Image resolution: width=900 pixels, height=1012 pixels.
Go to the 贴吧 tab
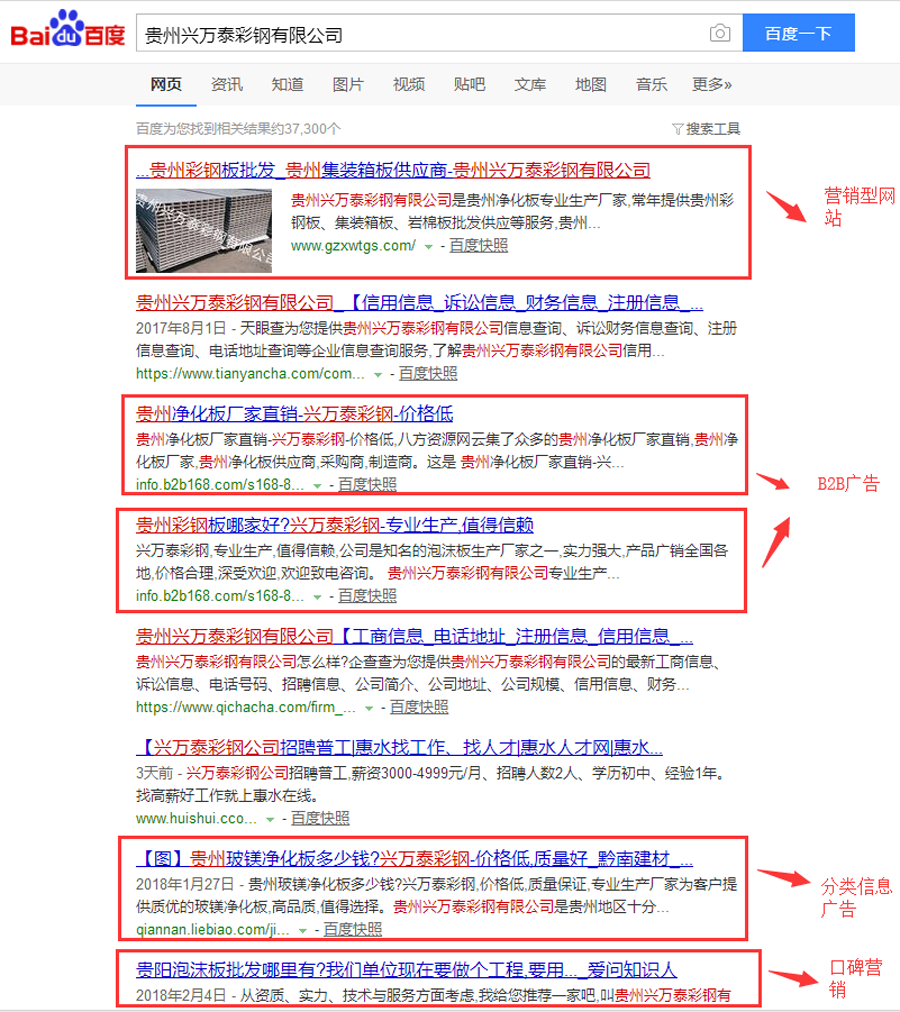(x=469, y=85)
